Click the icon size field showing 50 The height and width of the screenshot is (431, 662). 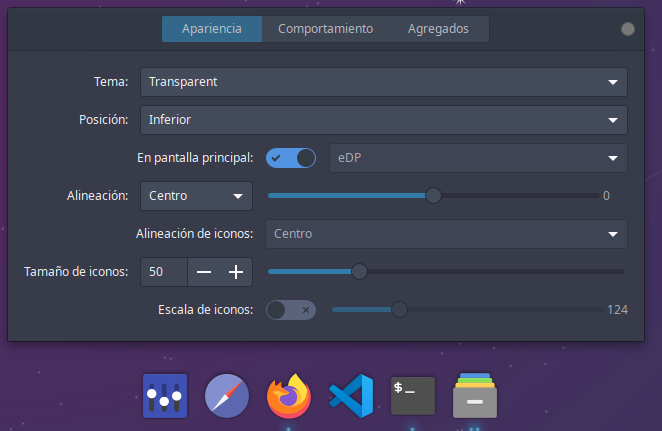(x=163, y=272)
